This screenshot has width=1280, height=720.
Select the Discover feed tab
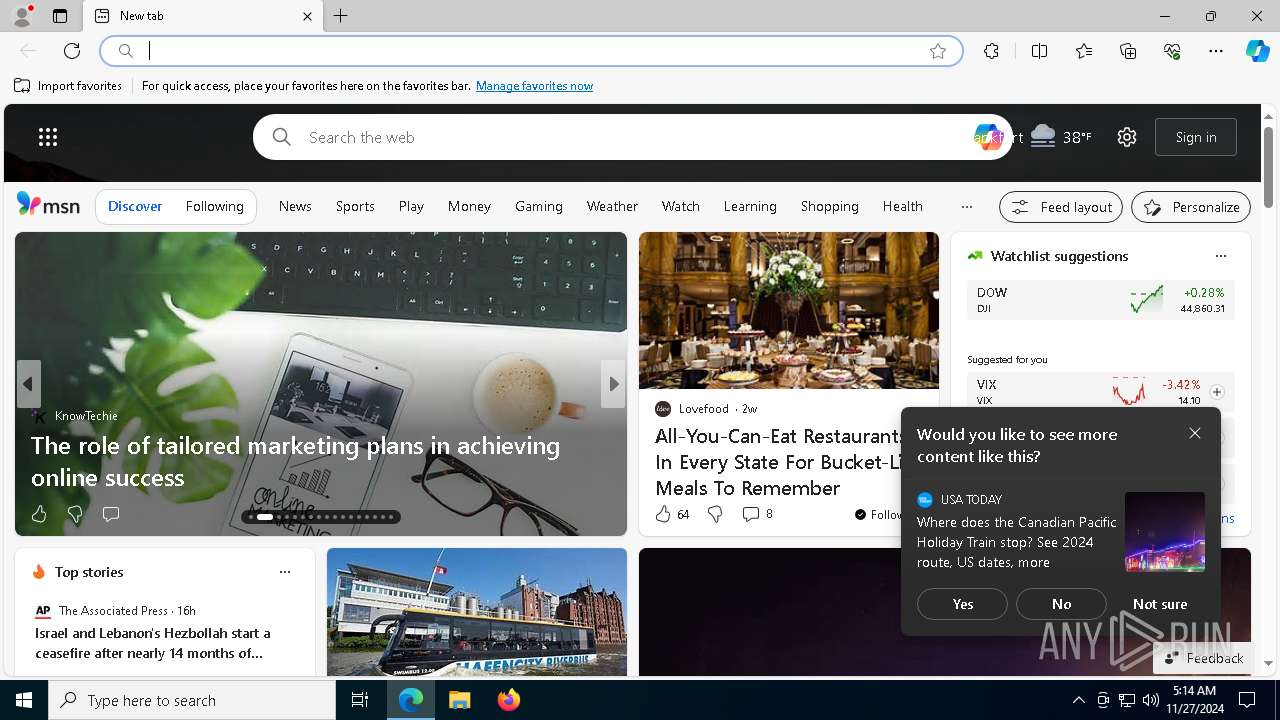coord(135,206)
